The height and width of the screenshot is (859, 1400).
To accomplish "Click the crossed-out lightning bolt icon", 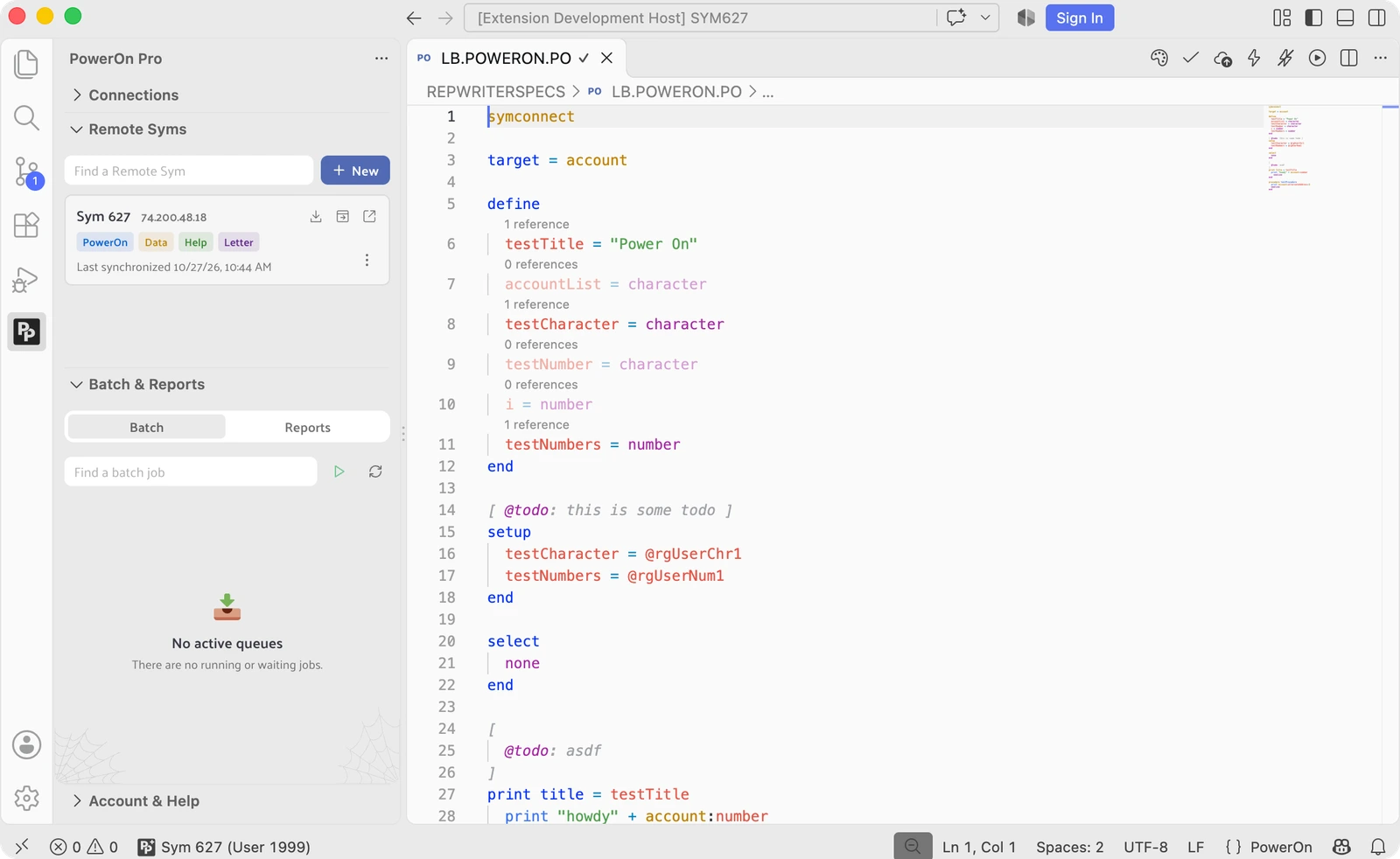I will [x=1285, y=58].
